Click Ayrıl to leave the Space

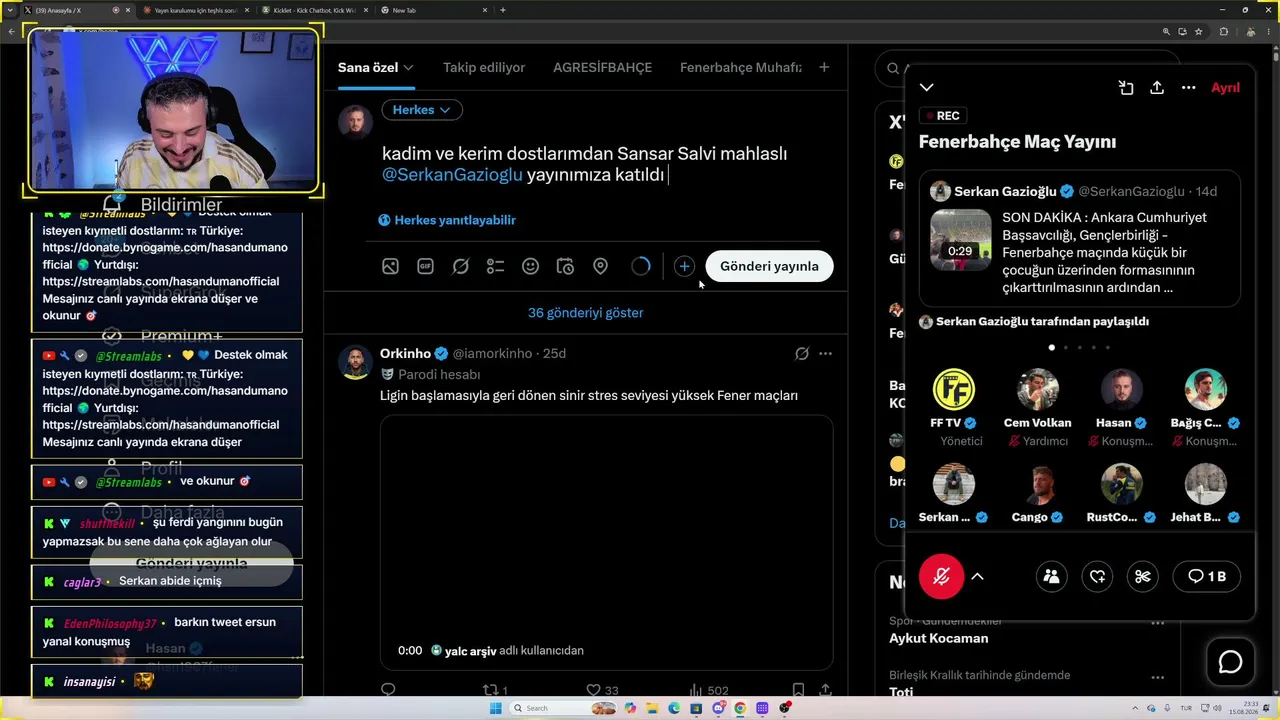click(x=1225, y=88)
